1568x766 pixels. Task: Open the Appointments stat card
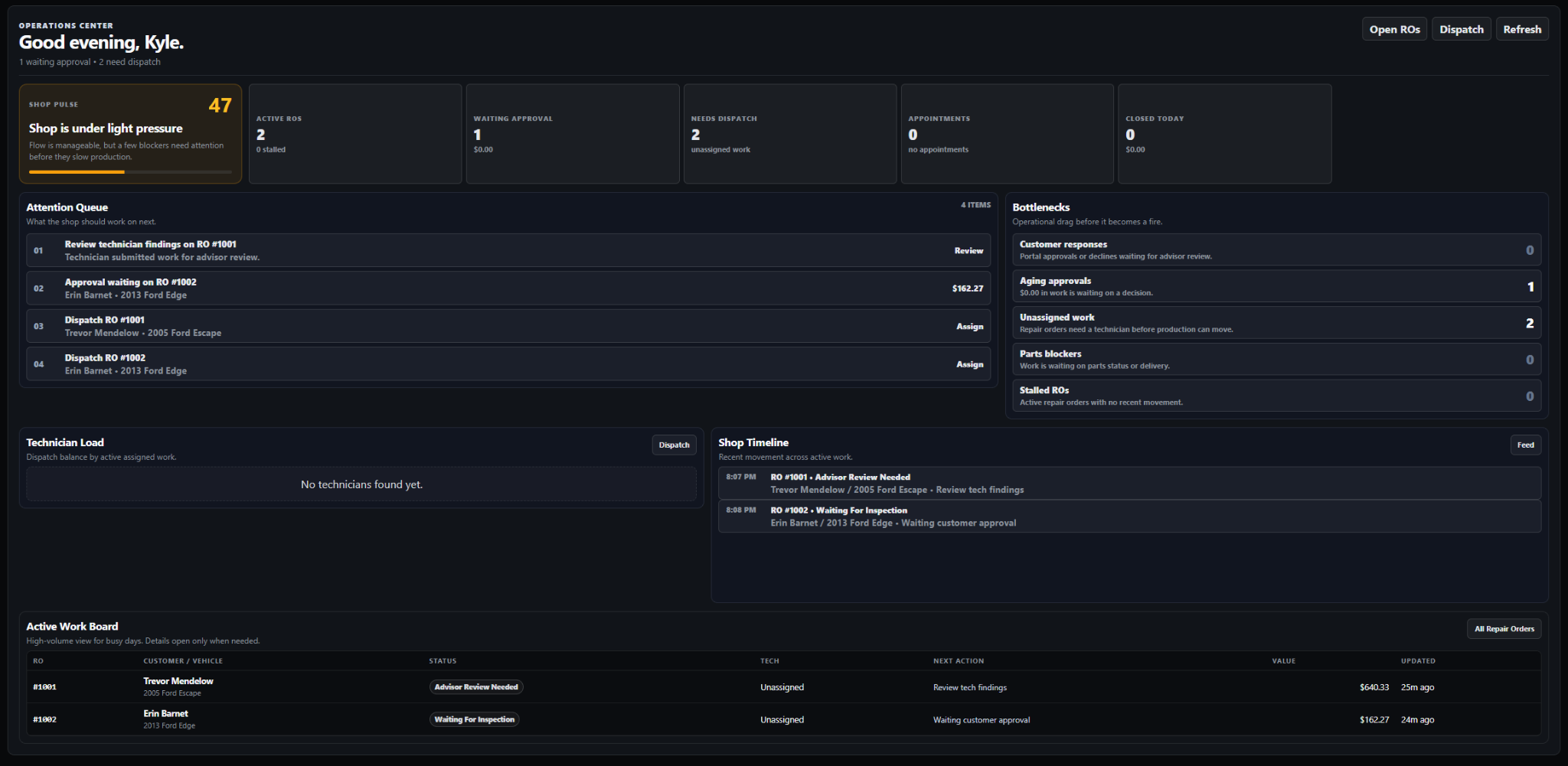(1008, 134)
